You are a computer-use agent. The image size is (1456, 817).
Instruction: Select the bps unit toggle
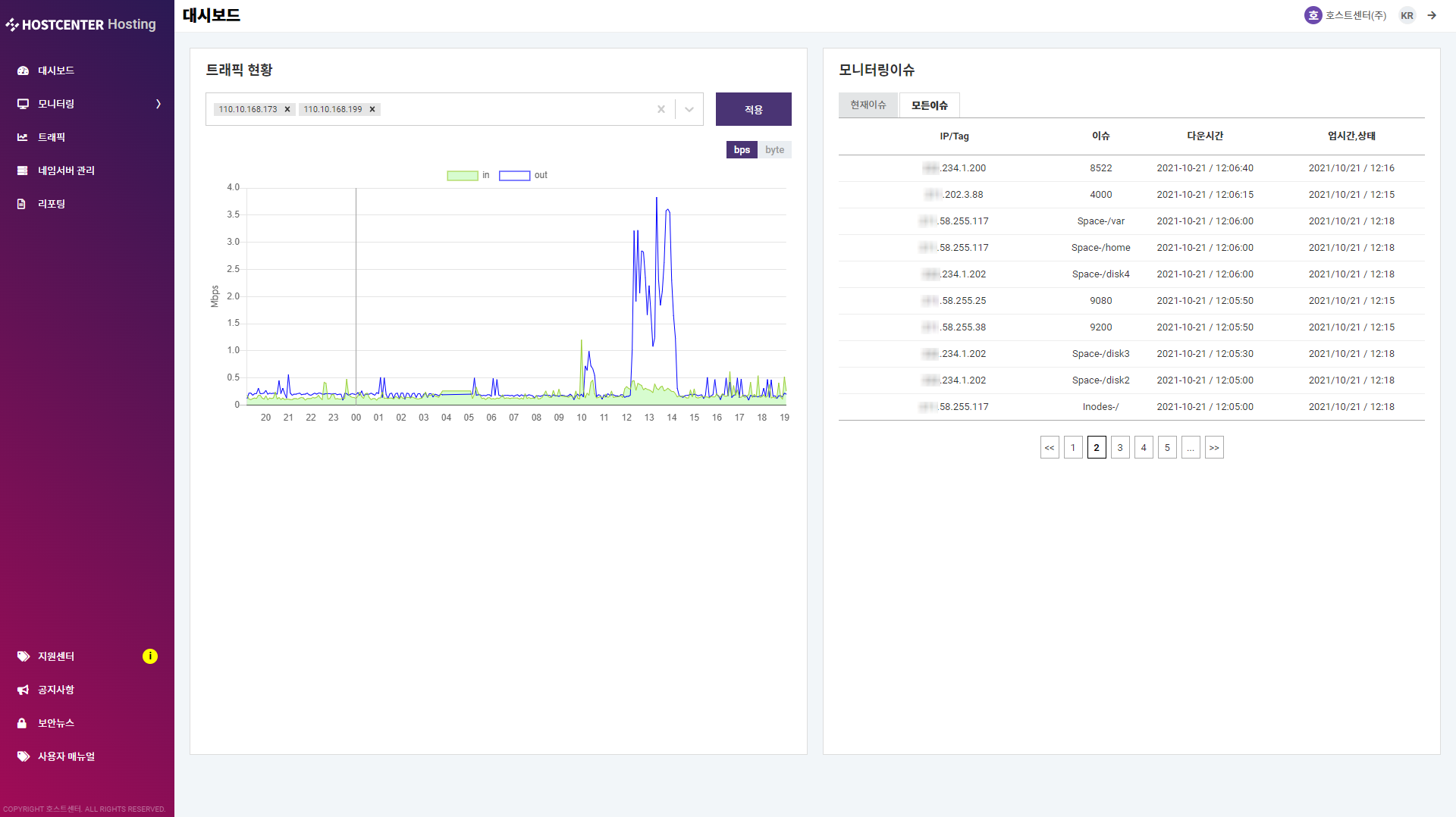(x=742, y=150)
